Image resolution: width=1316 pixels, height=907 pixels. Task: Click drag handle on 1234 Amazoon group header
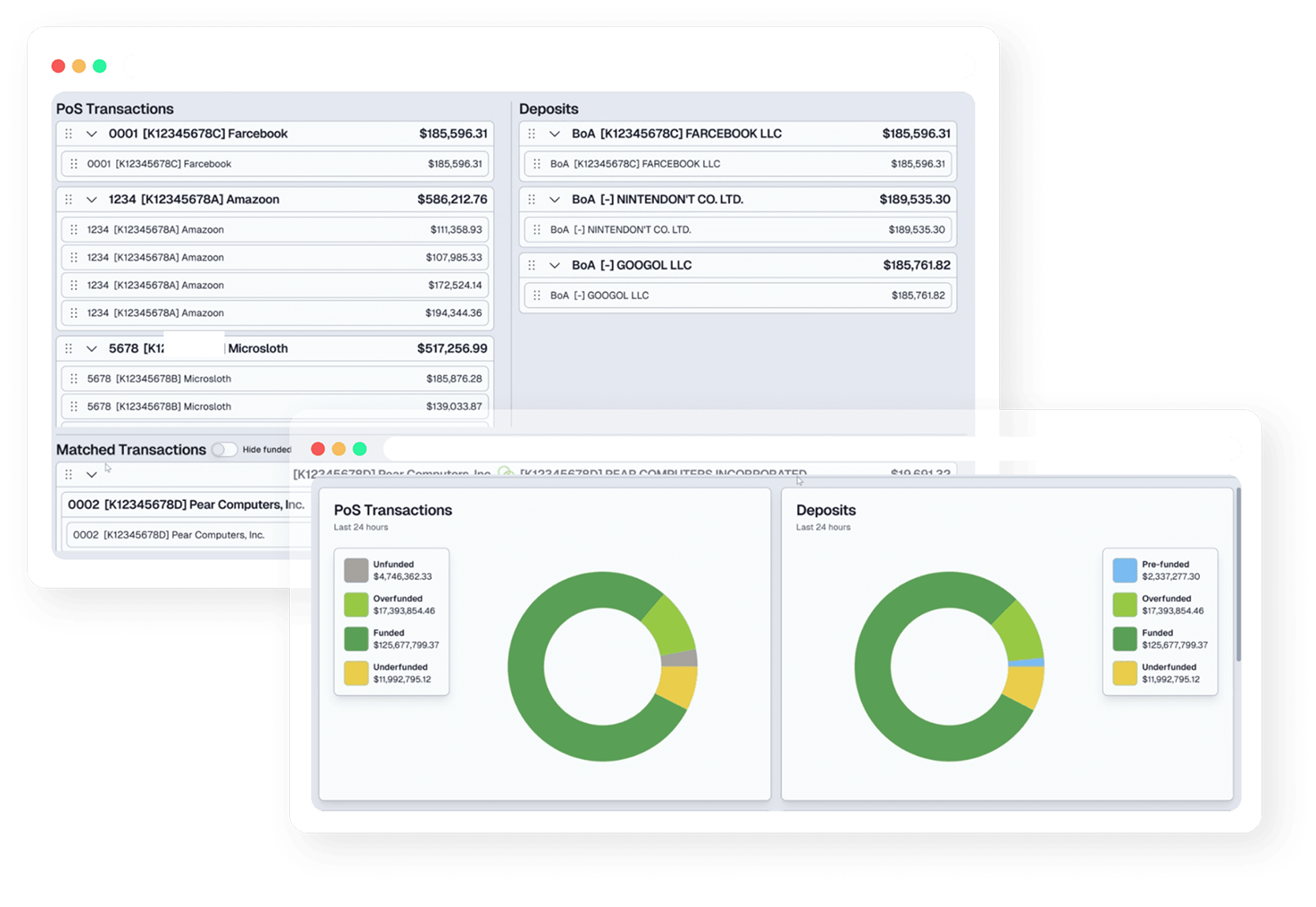[69, 199]
